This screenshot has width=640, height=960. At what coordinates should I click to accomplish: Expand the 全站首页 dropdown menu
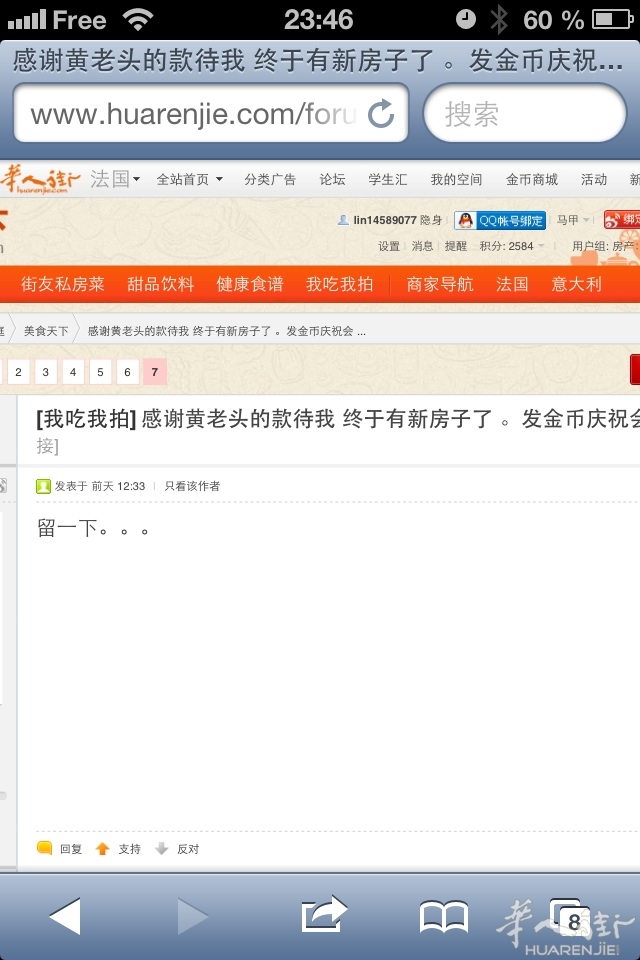(x=189, y=180)
